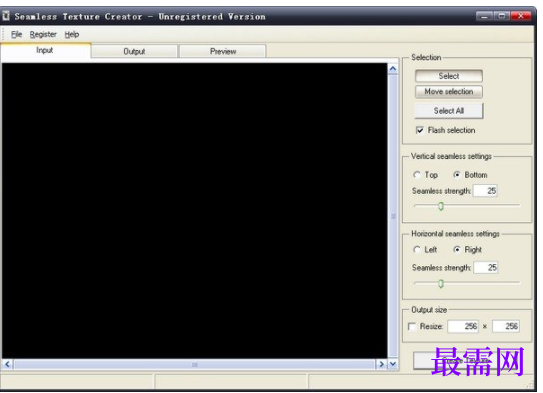Click the Select All button
Viewport: 543px width, 393px height.
pos(449,111)
